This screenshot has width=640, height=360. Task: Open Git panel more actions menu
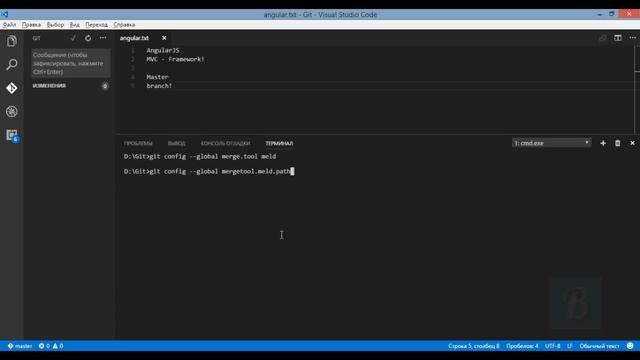pyautogui.click(x=103, y=38)
